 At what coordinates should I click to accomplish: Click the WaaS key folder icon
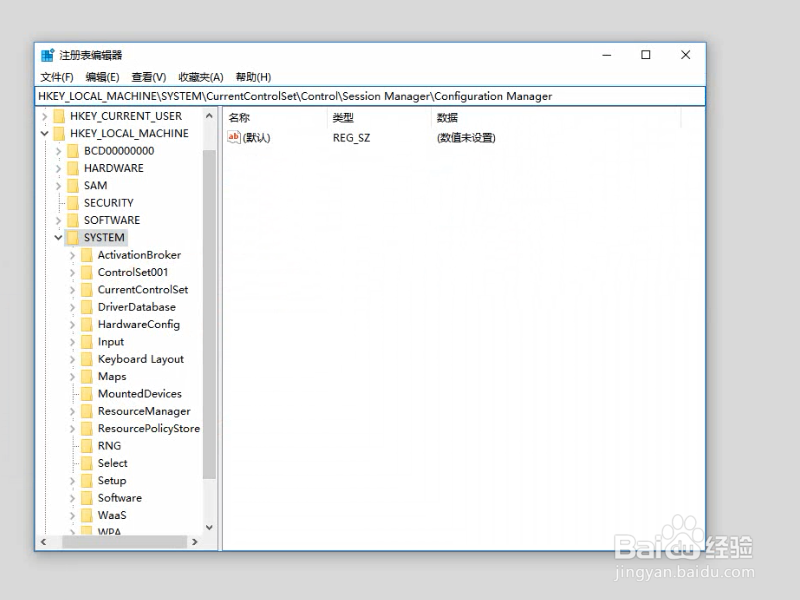coord(87,515)
